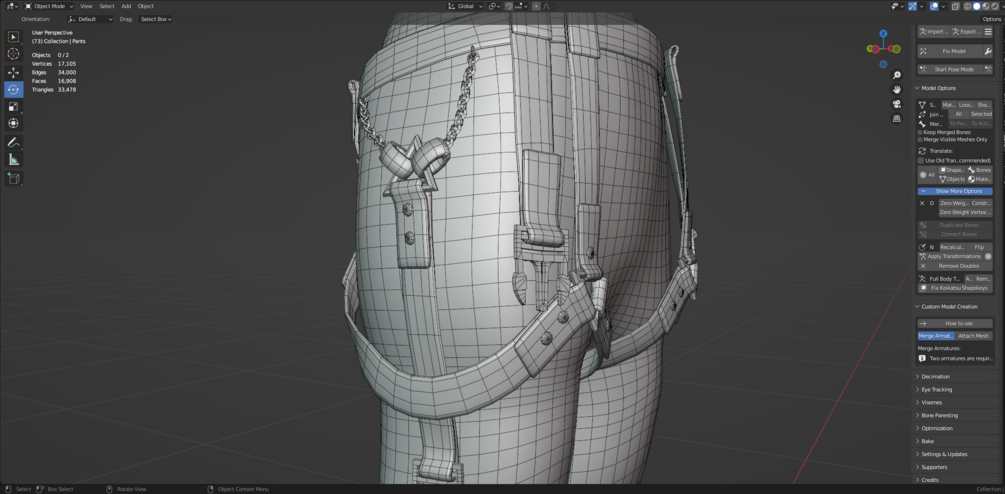The height and width of the screenshot is (494, 1005).
Task: Activate the Rotate tool
Action: click(x=13, y=90)
